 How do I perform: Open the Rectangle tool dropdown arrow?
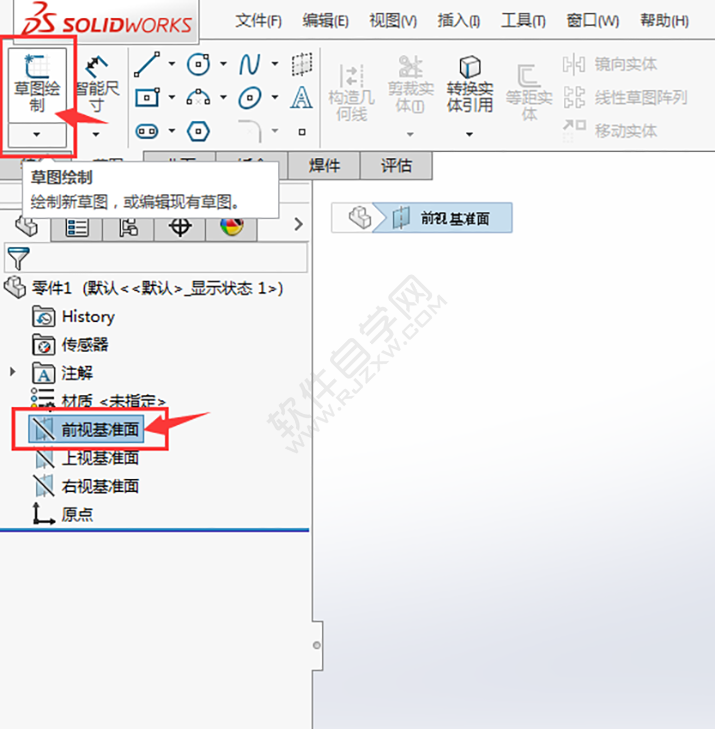(x=172, y=97)
